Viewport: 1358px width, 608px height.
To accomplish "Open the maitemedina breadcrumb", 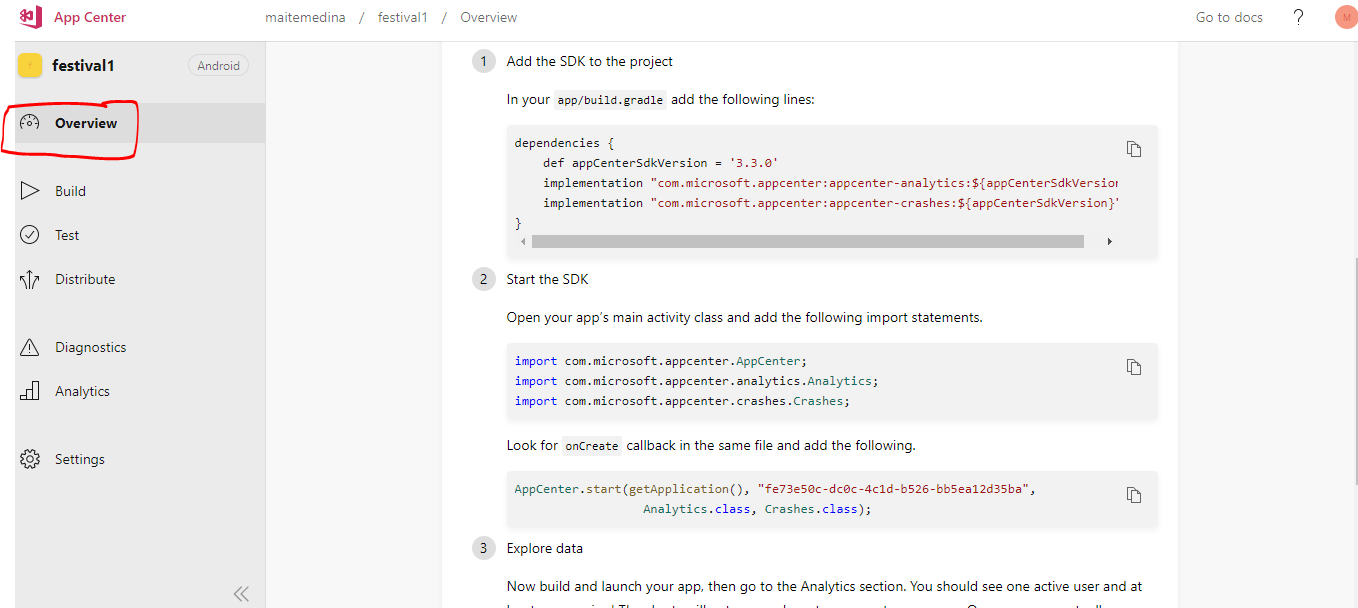I will (x=305, y=18).
